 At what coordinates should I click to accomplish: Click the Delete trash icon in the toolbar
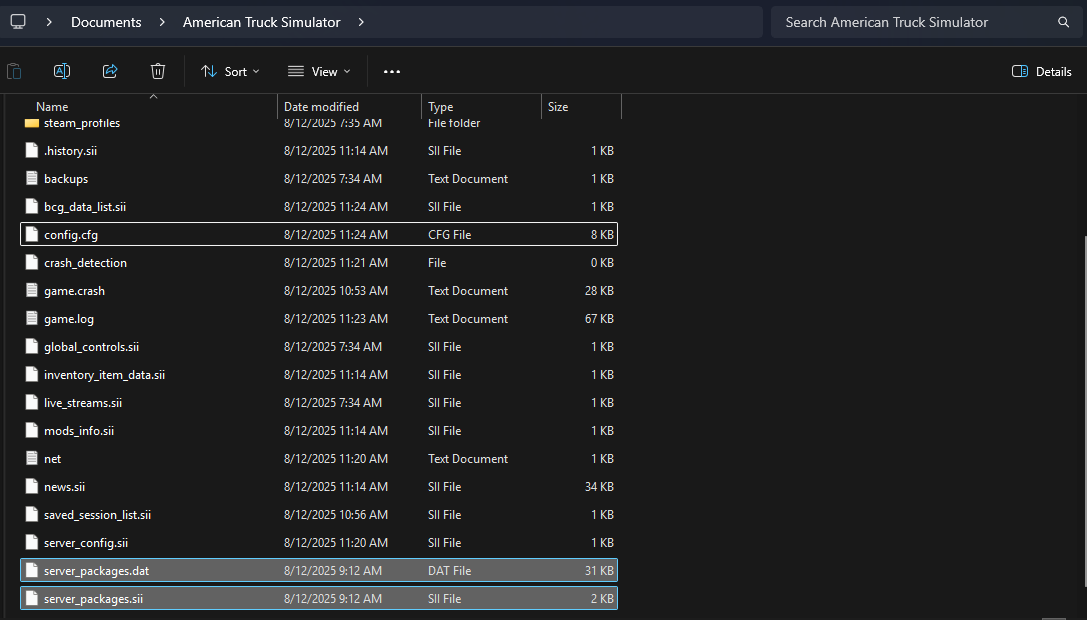(158, 71)
